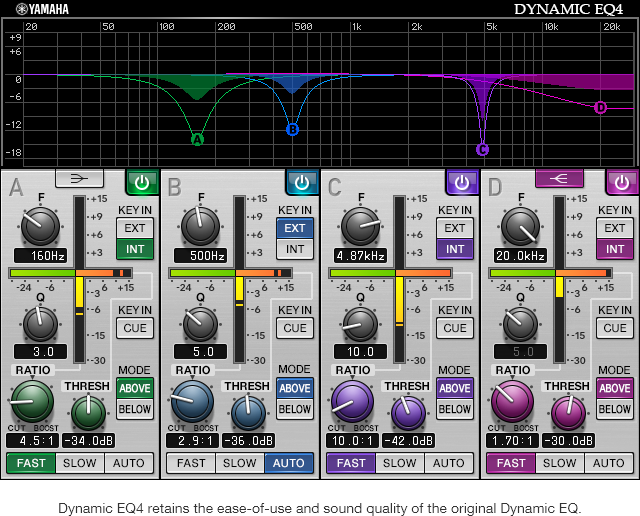Disable band B with its power button

coord(301,182)
